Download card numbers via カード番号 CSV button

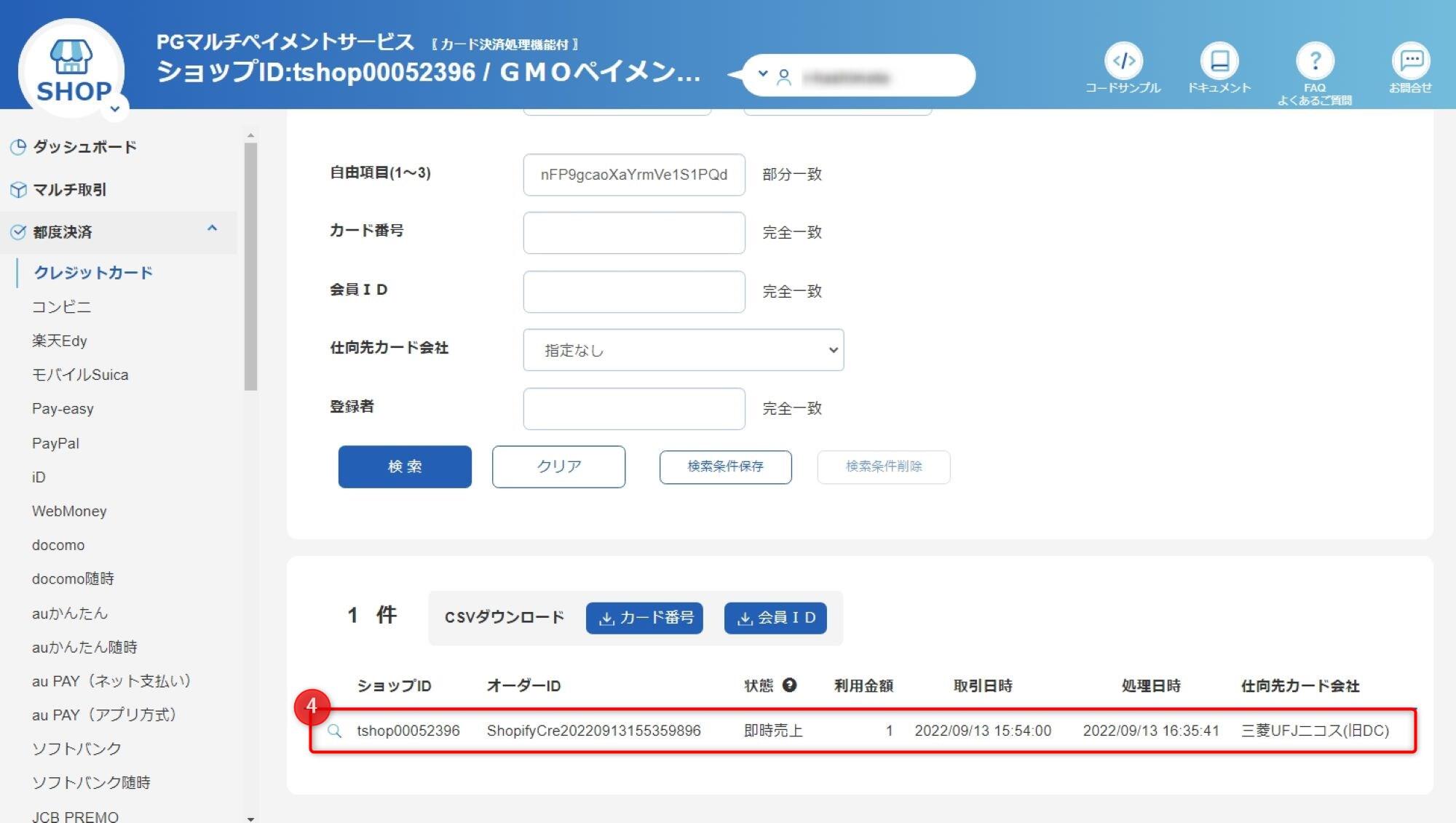(644, 618)
